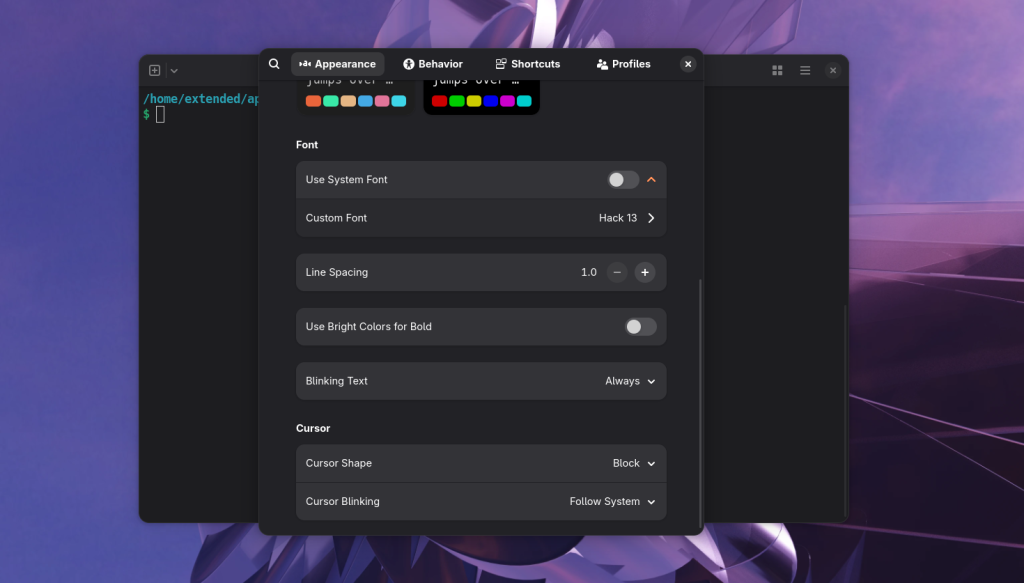Increase line spacing with plus button

tap(645, 272)
